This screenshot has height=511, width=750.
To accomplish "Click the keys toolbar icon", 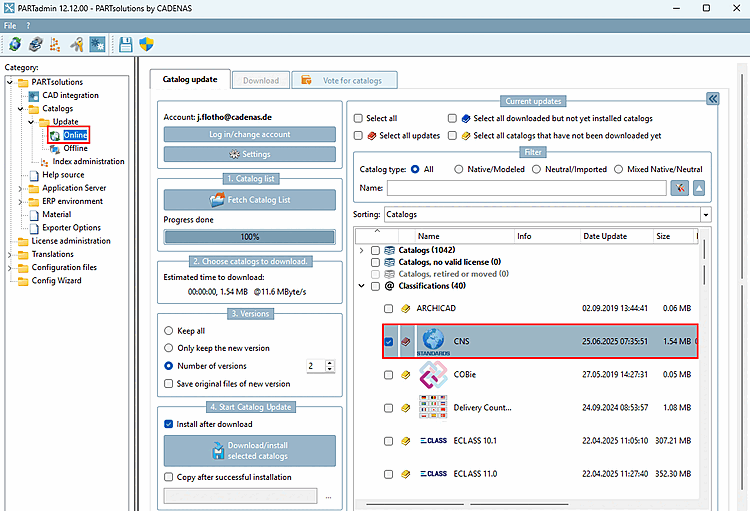I will click(x=77, y=44).
